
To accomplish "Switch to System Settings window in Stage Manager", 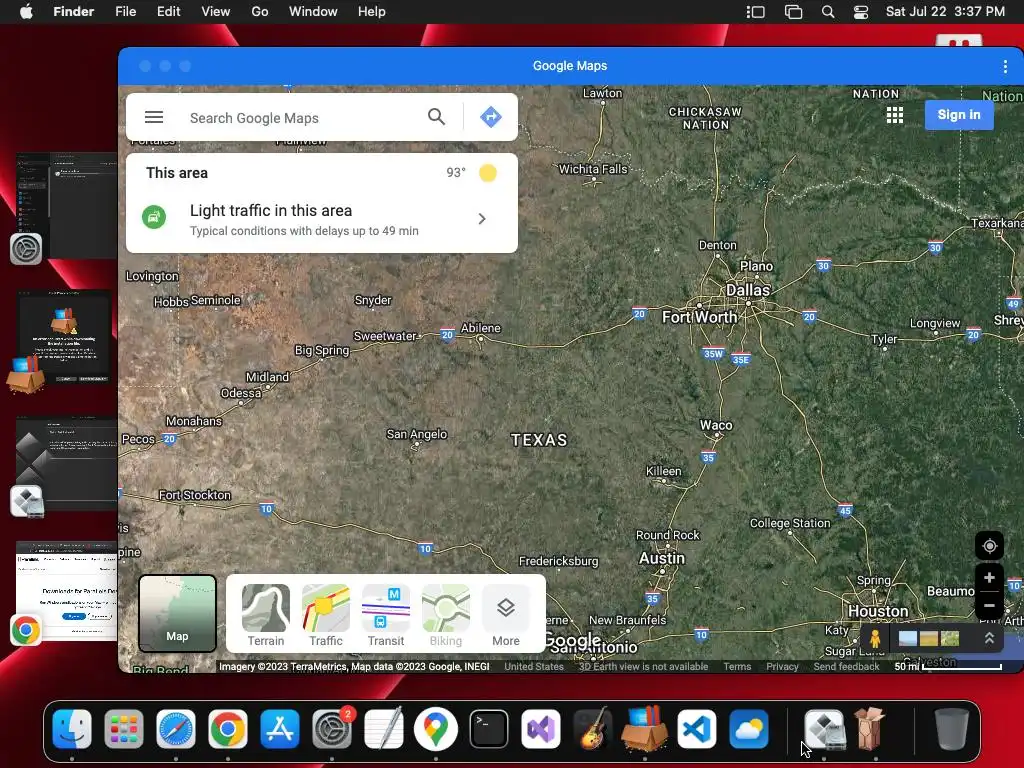I will pos(65,206).
